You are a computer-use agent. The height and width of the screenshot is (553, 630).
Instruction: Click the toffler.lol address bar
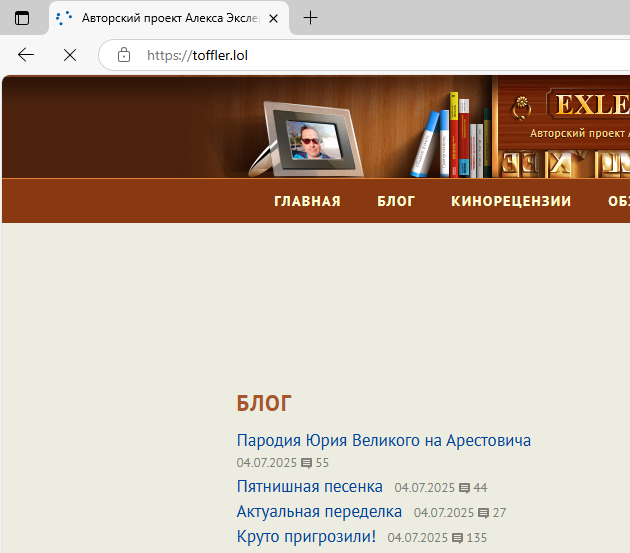tap(380, 55)
